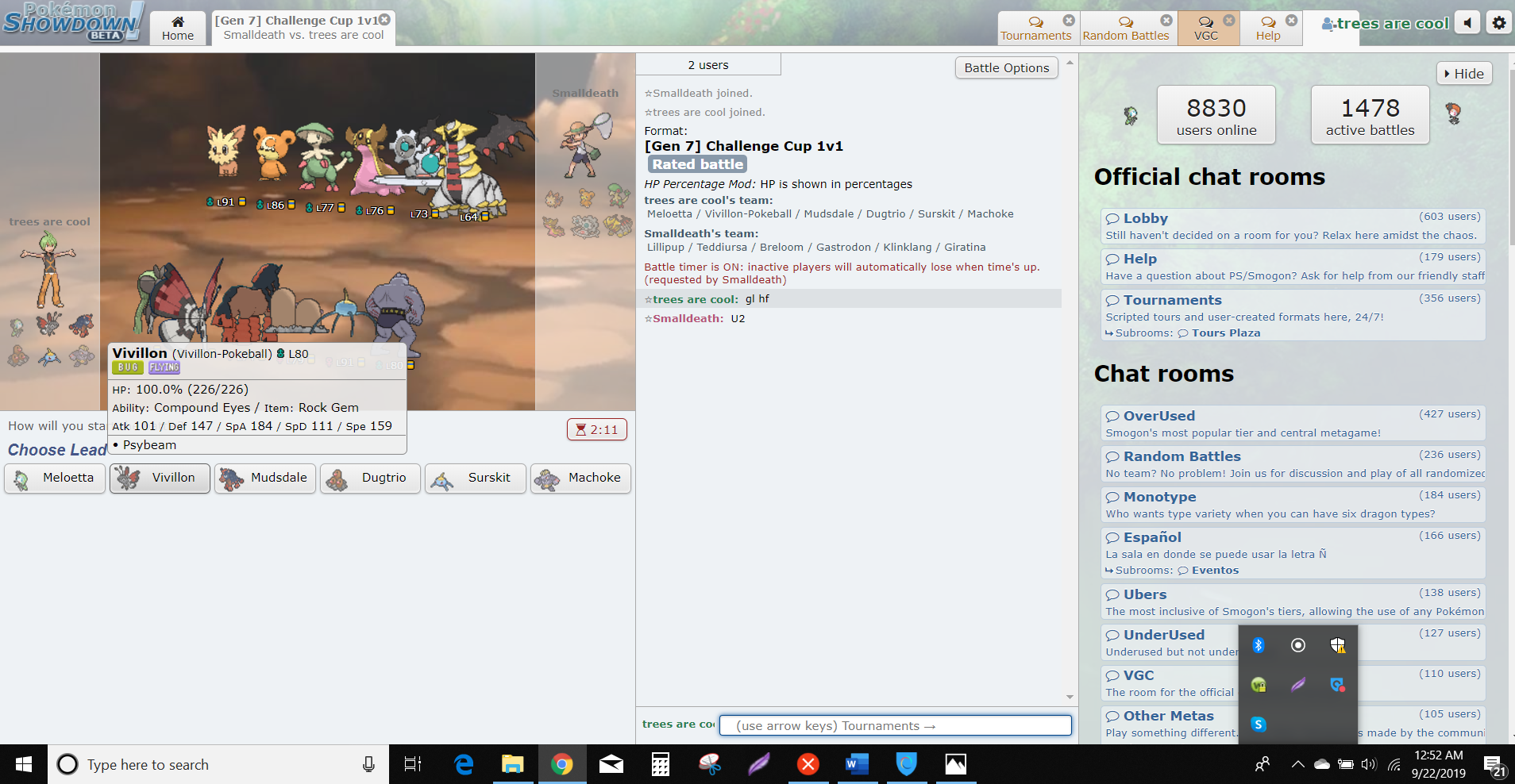Close the Tournaments chat tab
The width and height of the screenshot is (1515, 784).
point(1069,21)
